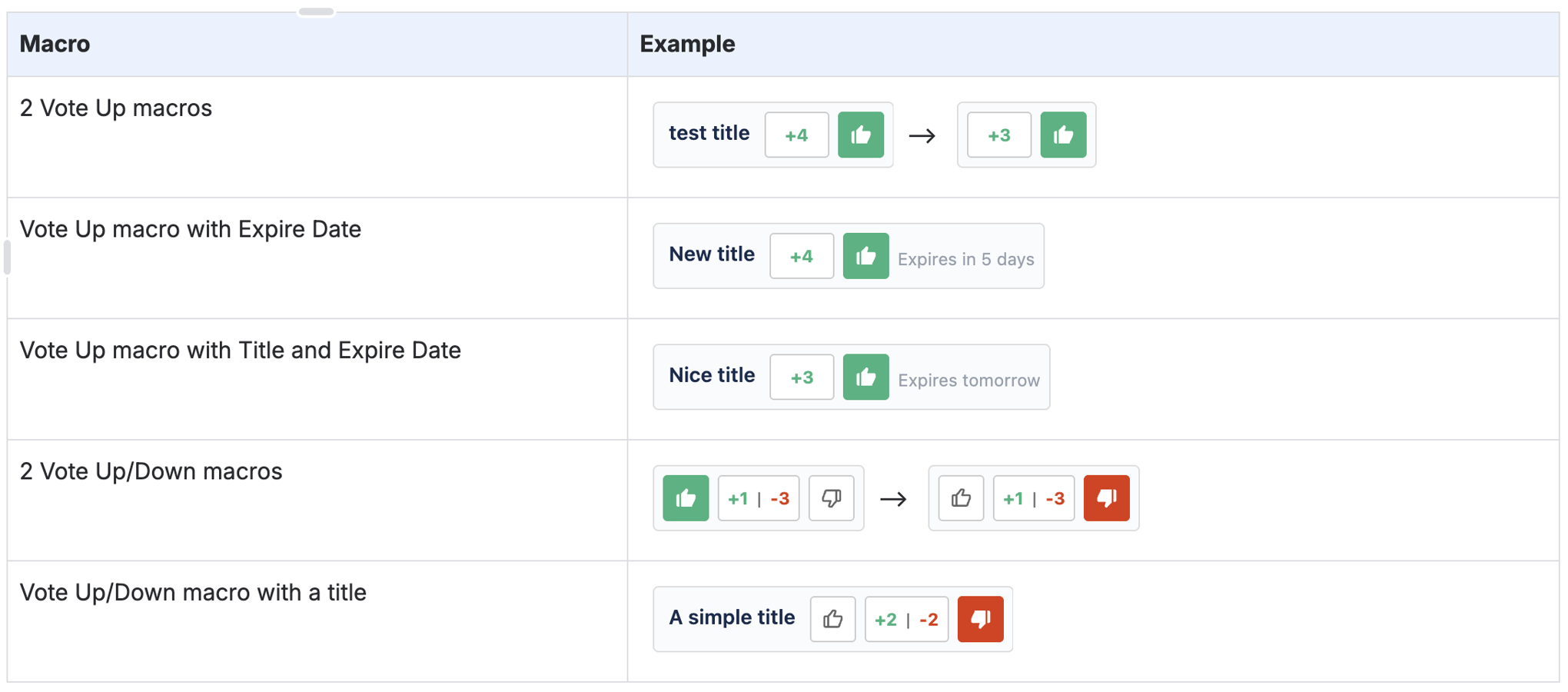Click the '2 Vote Up/Down macros' cell

coord(151,471)
